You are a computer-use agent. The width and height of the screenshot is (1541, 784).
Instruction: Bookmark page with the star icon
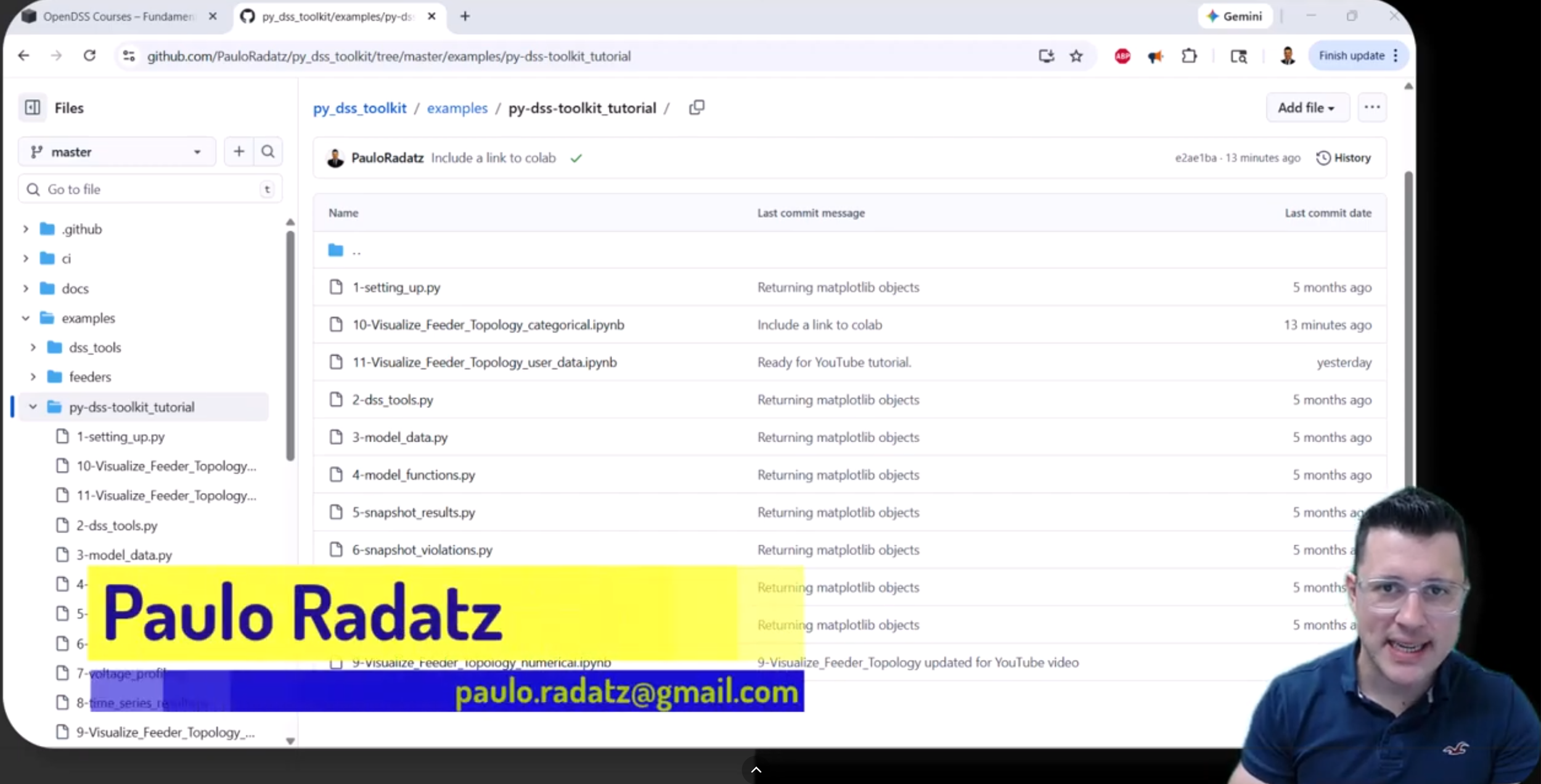tap(1076, 56)
